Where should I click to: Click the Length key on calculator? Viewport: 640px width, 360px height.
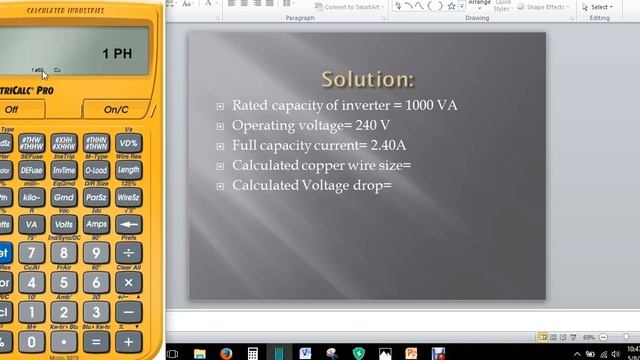pos(129,170)
